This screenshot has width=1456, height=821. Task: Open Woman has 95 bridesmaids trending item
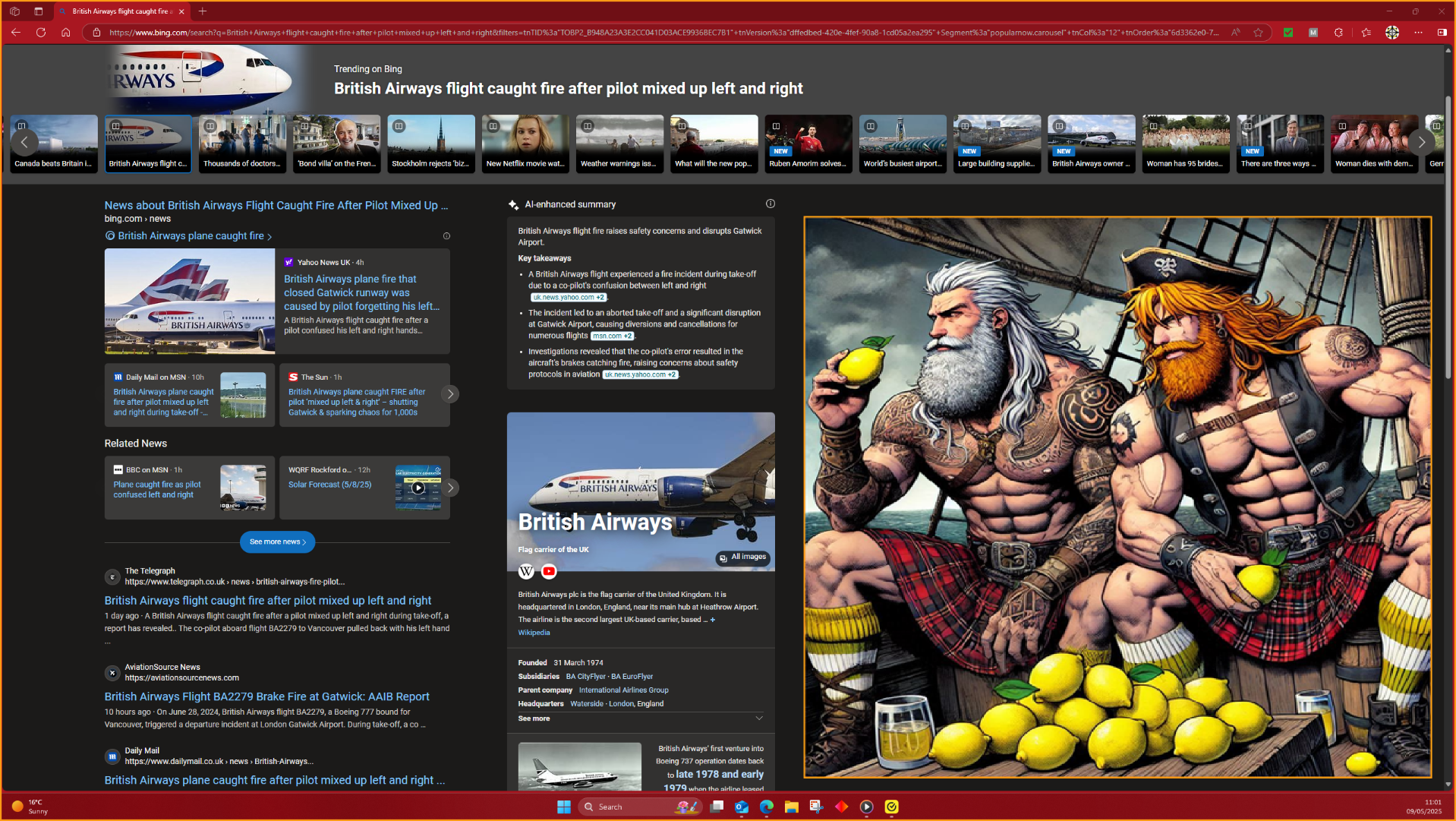click(x=1186, y=144)
